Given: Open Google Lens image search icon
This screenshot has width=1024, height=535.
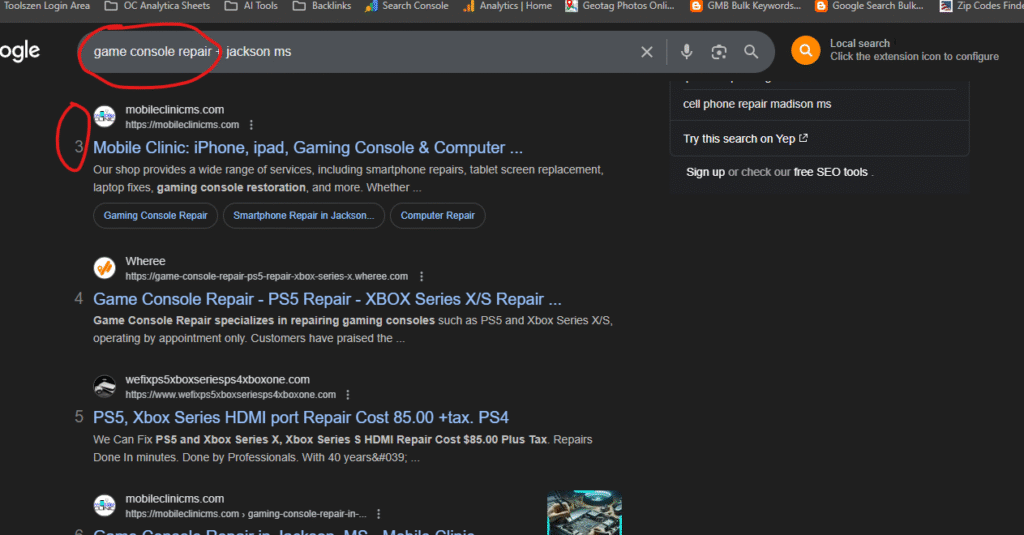Looking at the screenshot, I should pyautogui.click(x=718, y=52).
